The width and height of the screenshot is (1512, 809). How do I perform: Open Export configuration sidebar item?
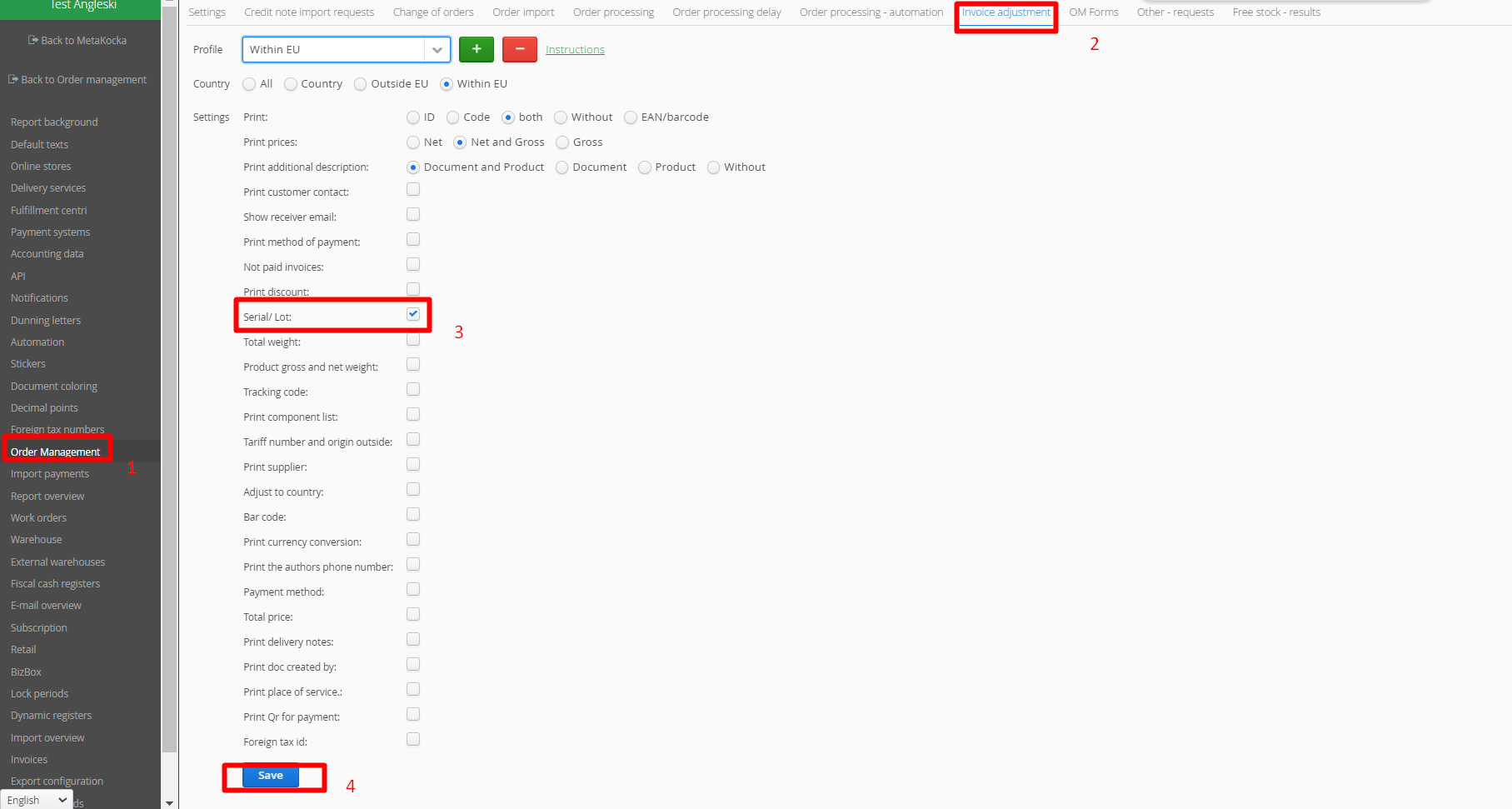pos(57,781)
